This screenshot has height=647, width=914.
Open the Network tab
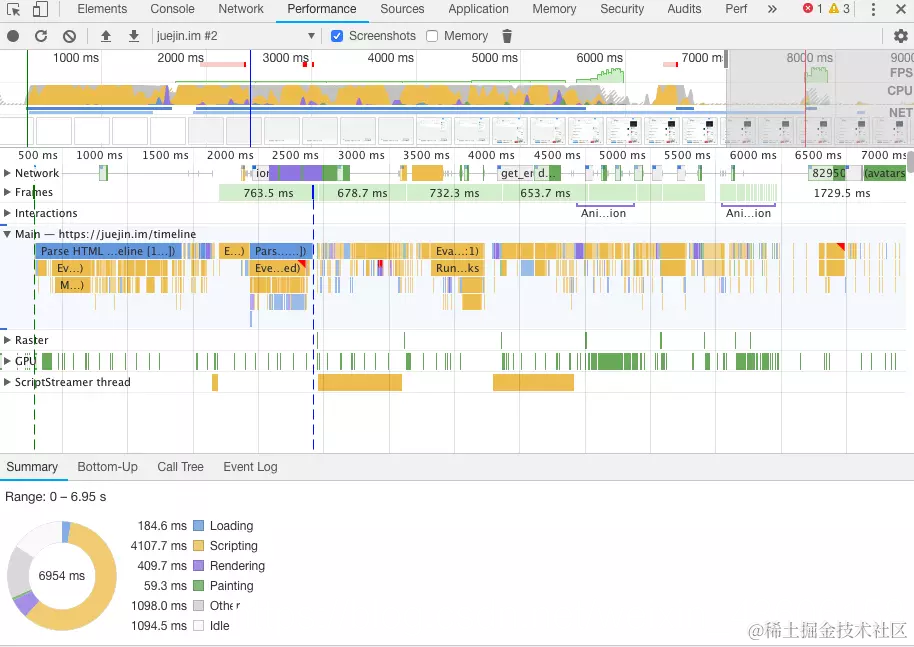coord(241,9)
